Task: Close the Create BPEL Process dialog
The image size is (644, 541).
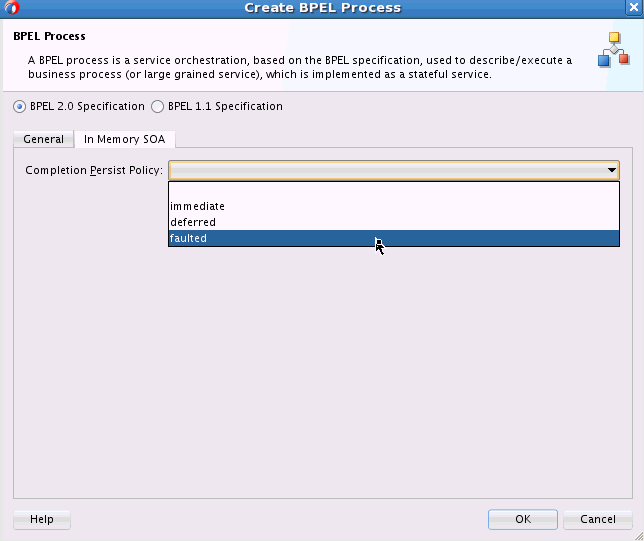Action: click(634, 7)
